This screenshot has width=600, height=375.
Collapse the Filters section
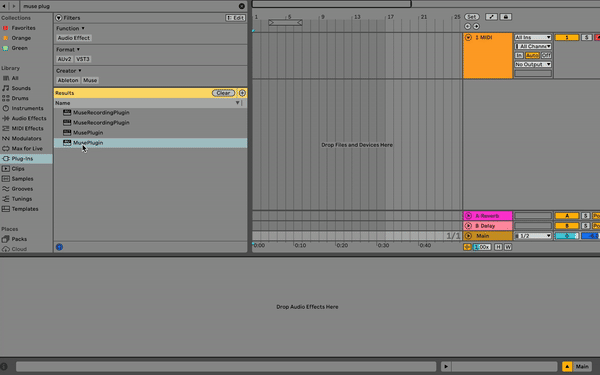[59, 18]
